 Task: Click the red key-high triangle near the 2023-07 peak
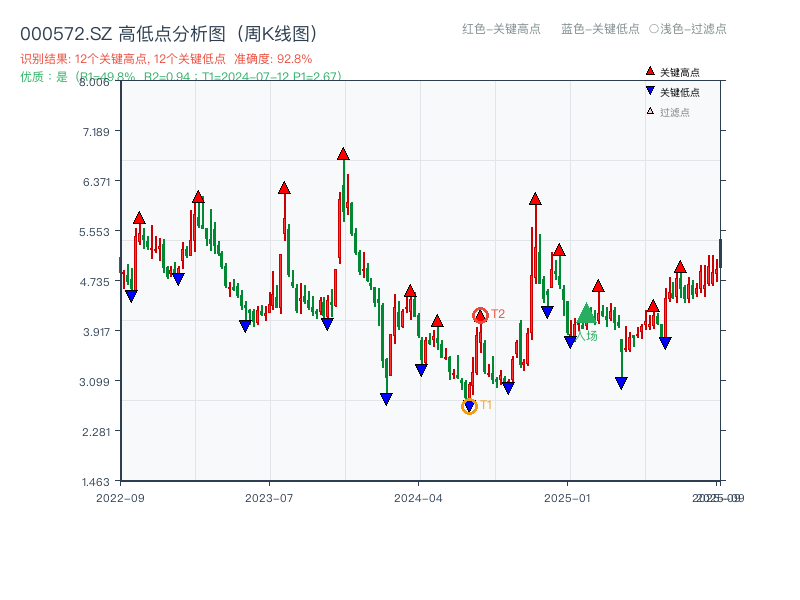point(284,185)
